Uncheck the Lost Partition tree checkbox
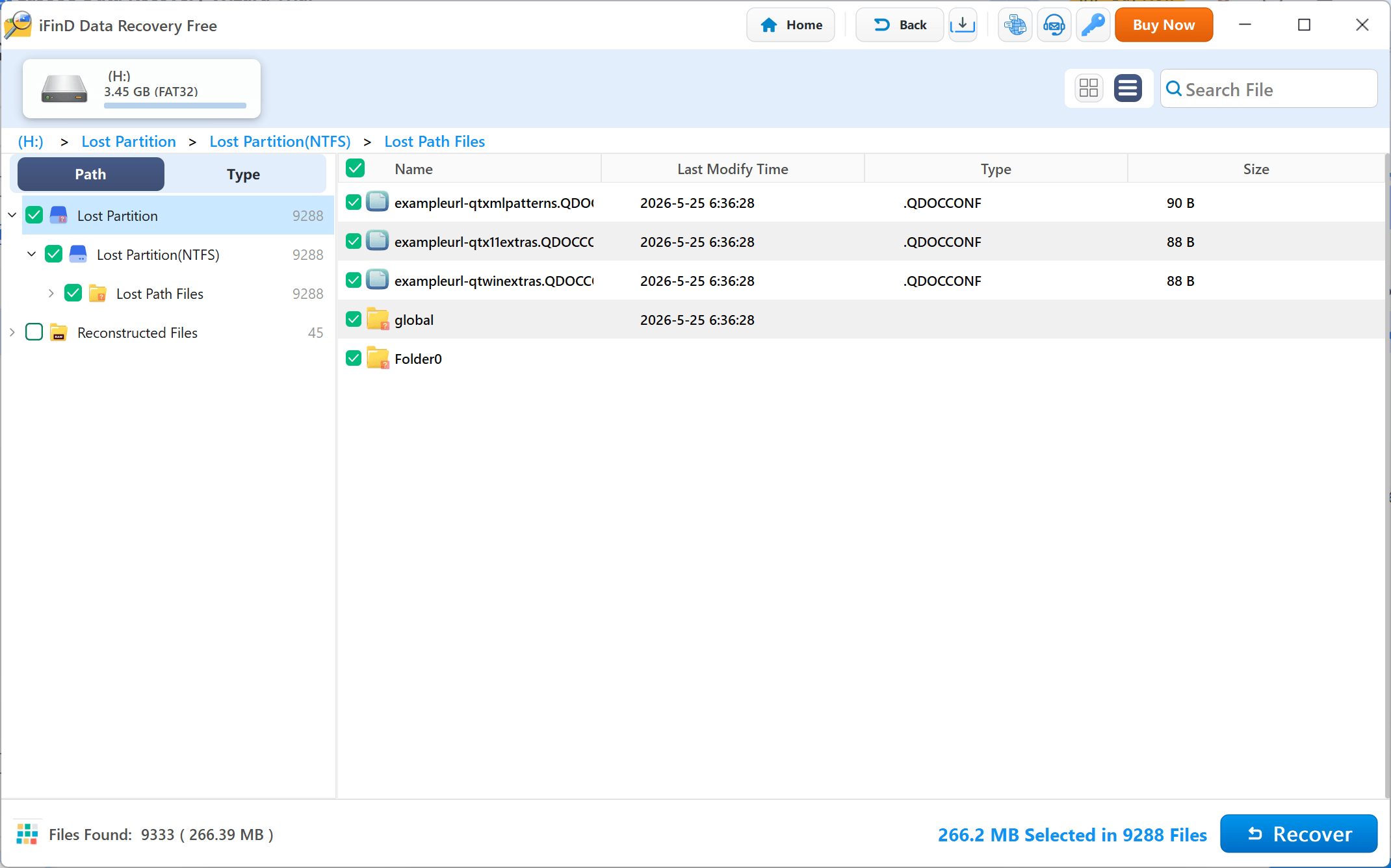 34,215
